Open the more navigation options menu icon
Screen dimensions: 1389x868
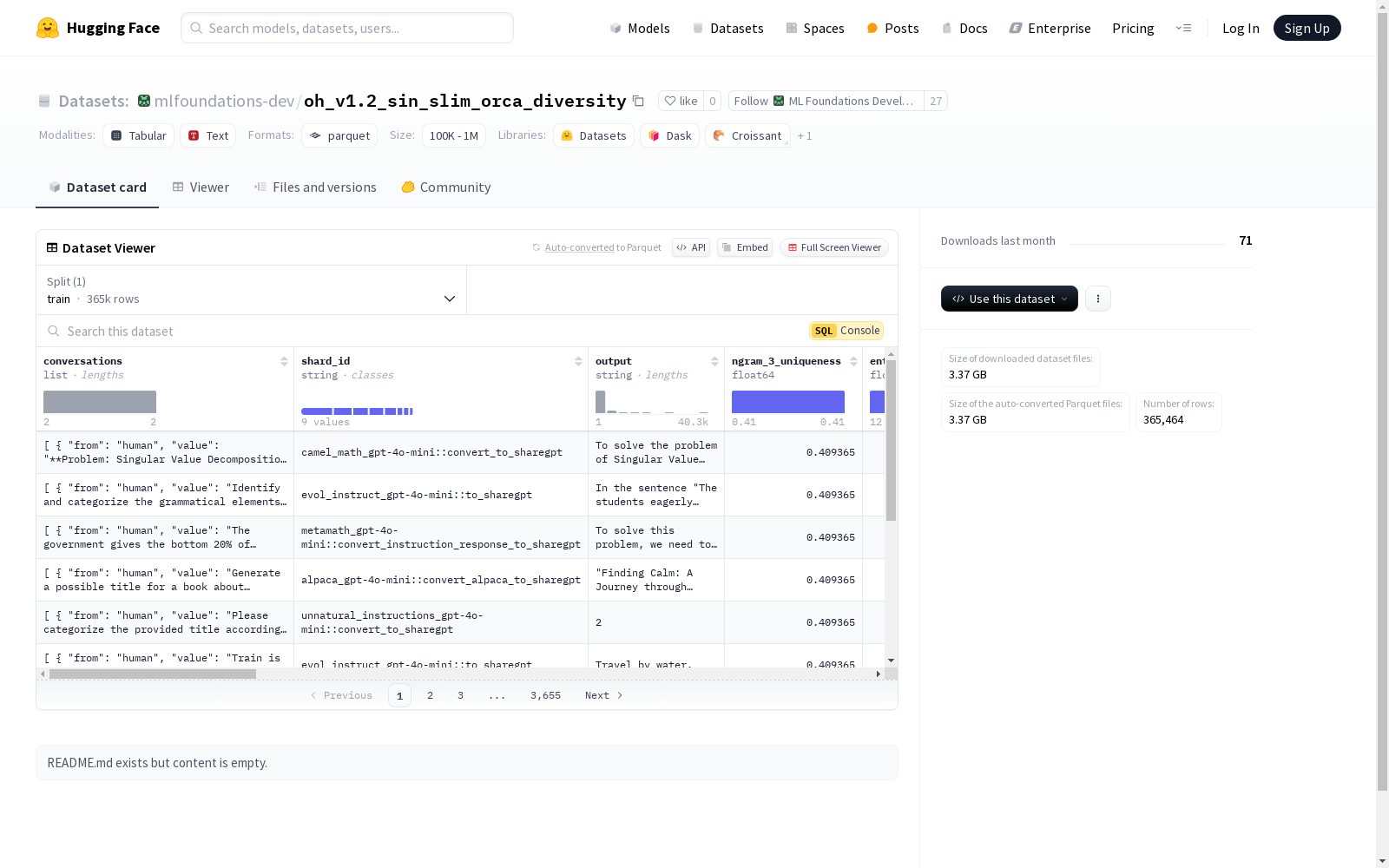pos(1183,28)
